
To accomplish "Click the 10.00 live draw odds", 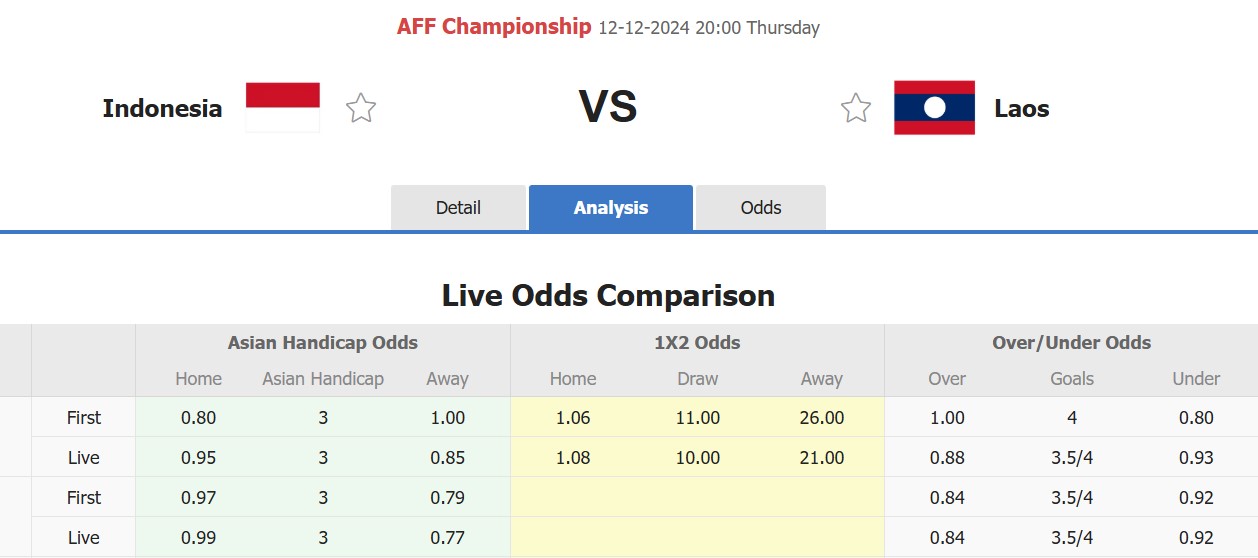I will click(x=698, y=458).
